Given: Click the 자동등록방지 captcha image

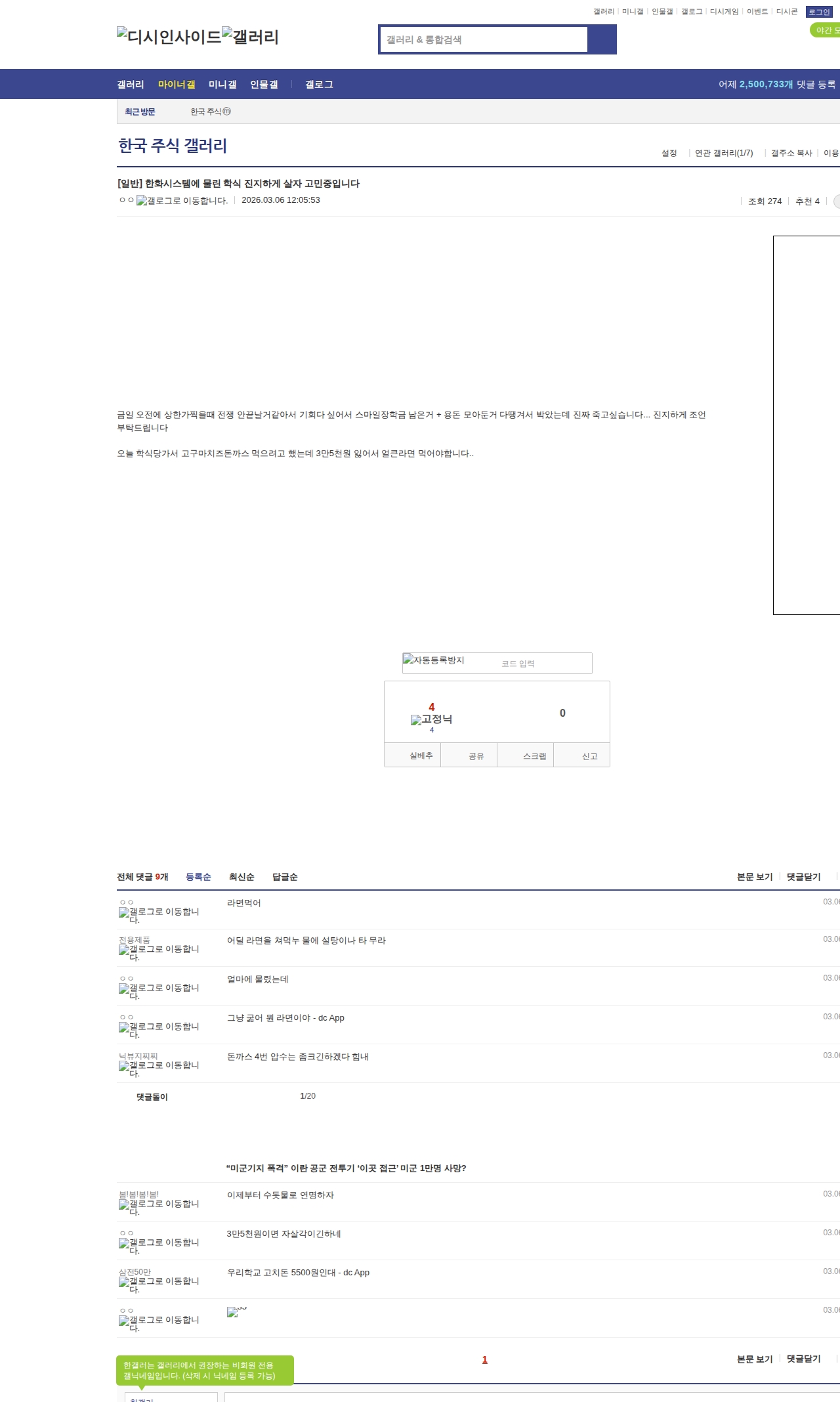Looking at the screenshot, I should pos(433,660).
